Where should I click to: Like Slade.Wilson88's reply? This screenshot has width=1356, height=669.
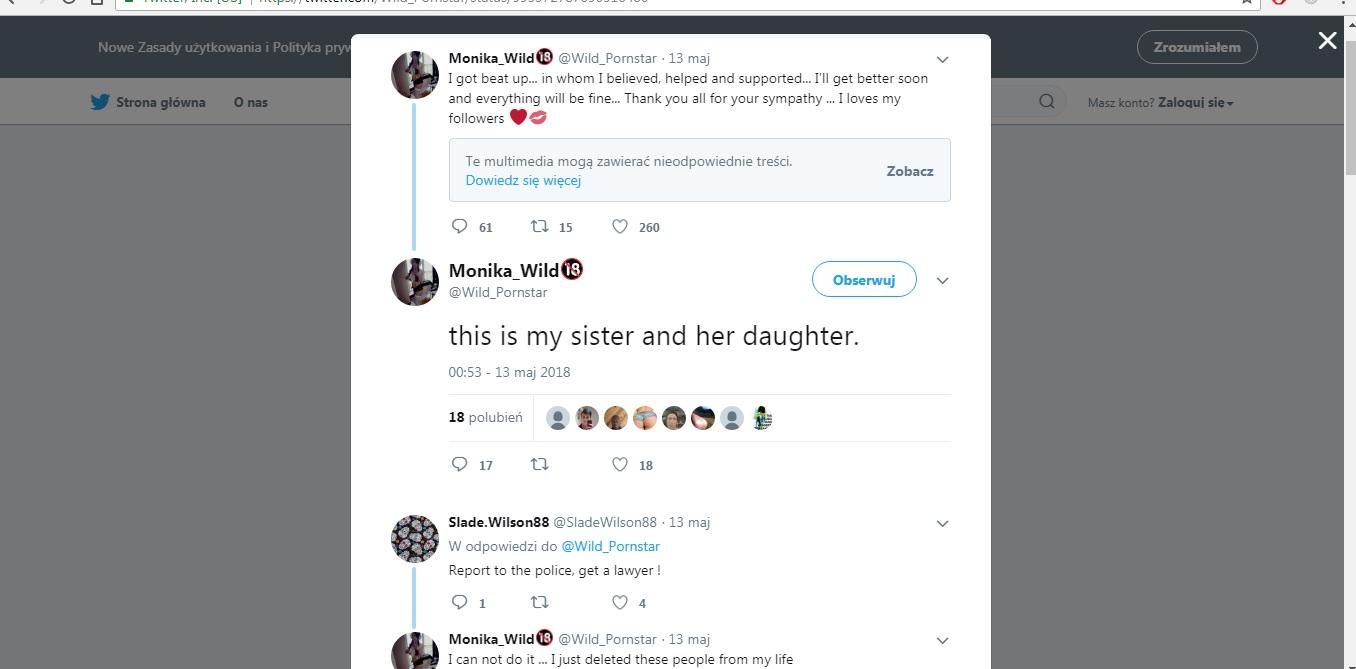[x=620, y=602]
